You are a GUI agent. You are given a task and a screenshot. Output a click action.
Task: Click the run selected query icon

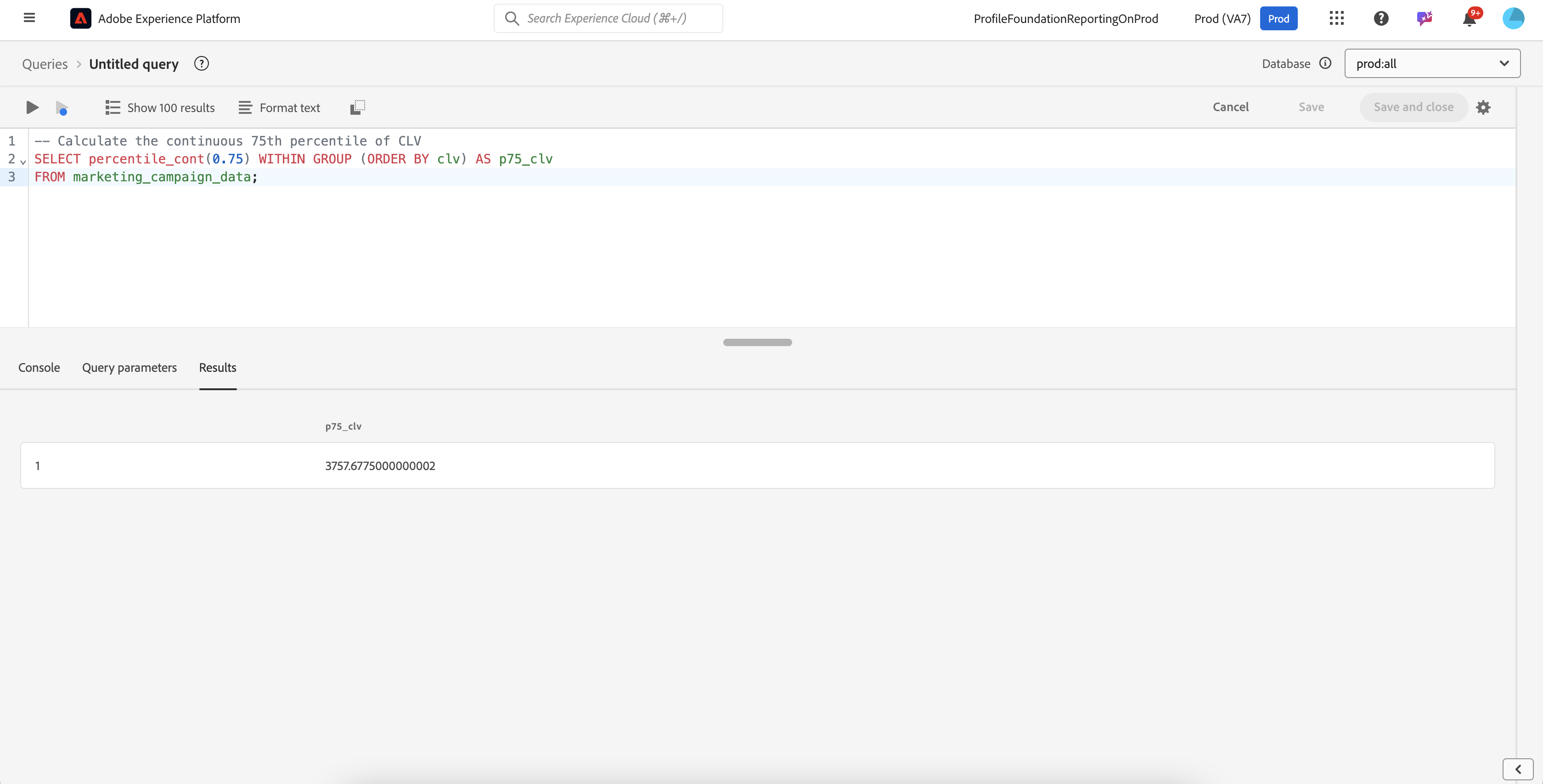click(x=62, y=108)
